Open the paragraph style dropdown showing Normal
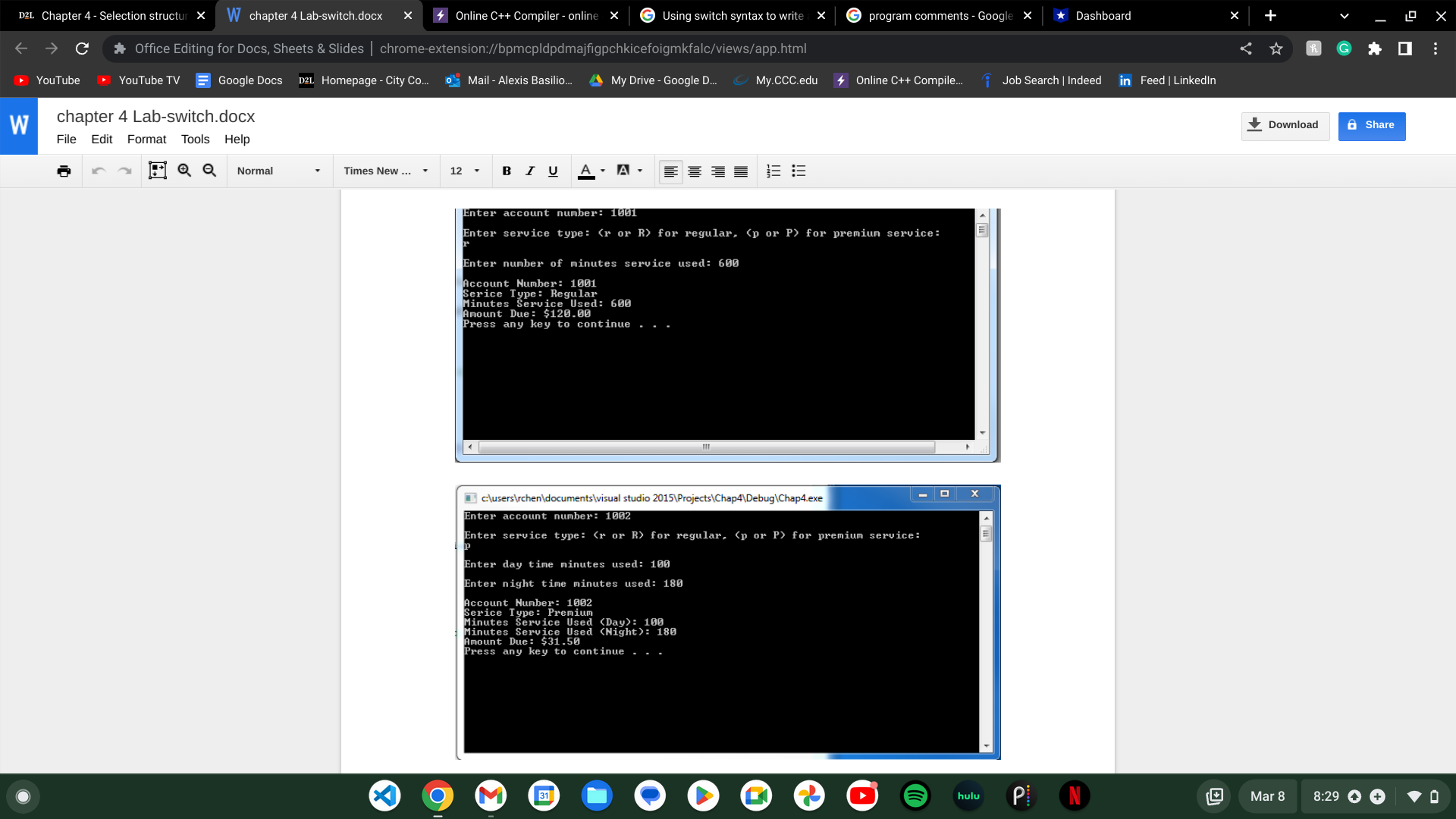The image size is (1456, 819). pyautogui.click(x=278, y=171)
